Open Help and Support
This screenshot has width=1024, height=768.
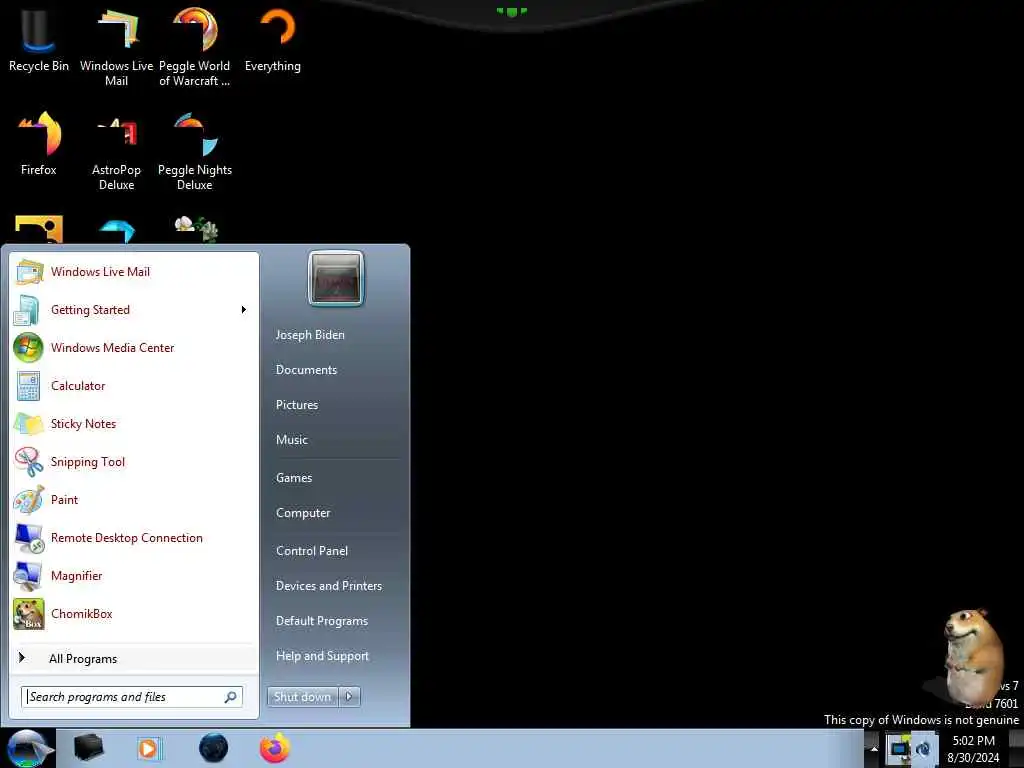click(323, 656)
